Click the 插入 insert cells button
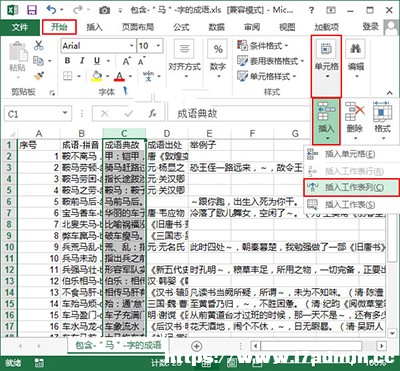Image resolution: width=400 pixels, height=371 pixels. point(326,121)
